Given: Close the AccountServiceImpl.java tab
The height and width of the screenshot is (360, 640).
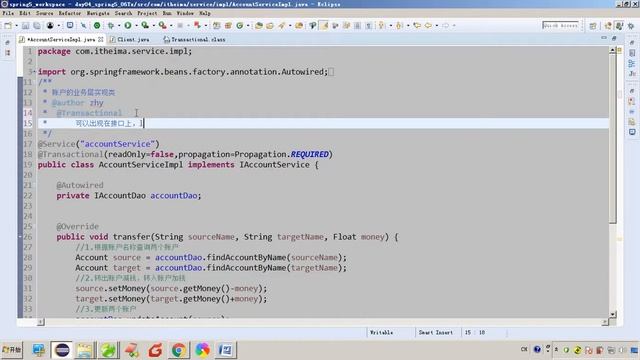Looking at the screenshot, I should point(100,40).
